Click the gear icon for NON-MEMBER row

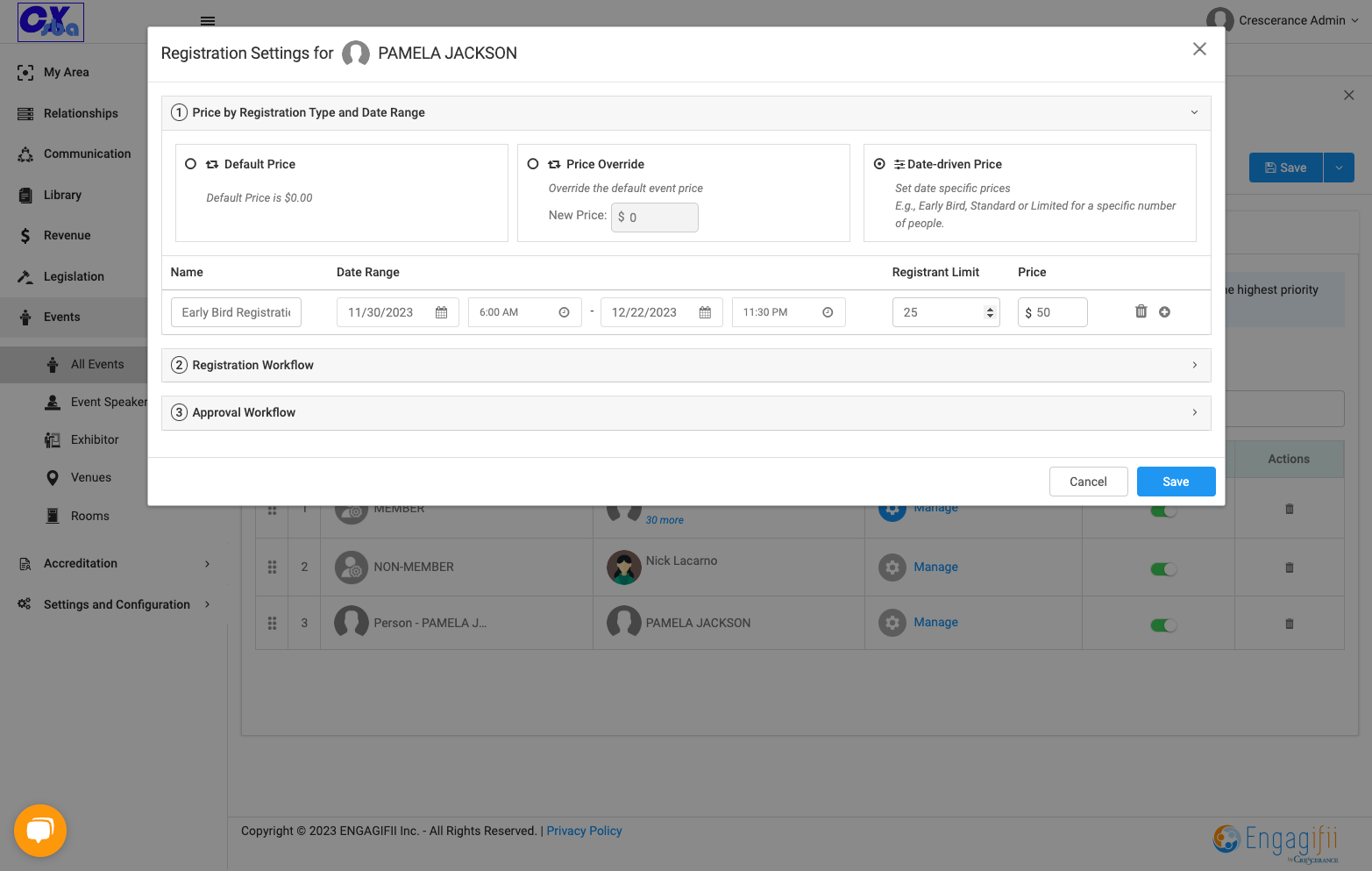[892, 568]
